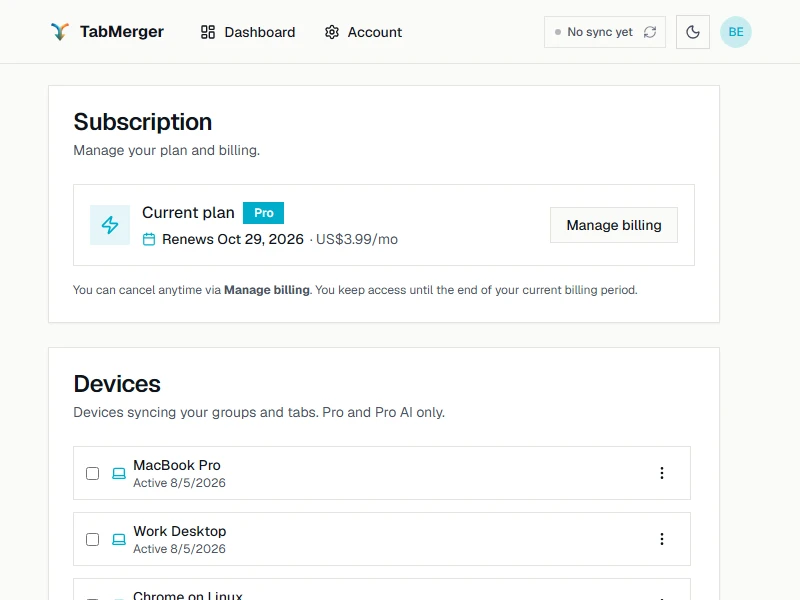Open the BE user avatar menu
This screenshot has width=800, height=600.
click(735, 32)
